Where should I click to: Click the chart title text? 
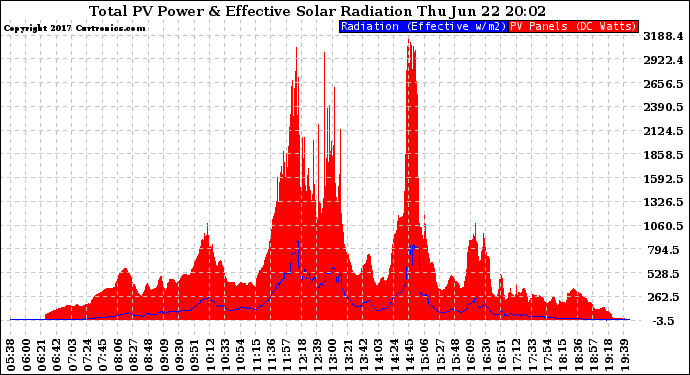tap(317, 11)
